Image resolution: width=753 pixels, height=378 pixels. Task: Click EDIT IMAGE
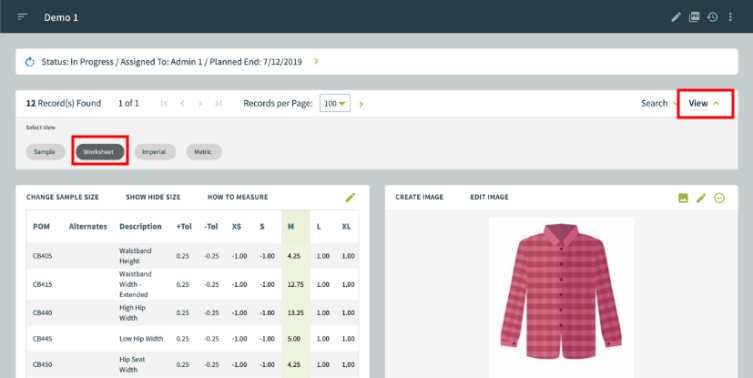(x=489, y=197)
